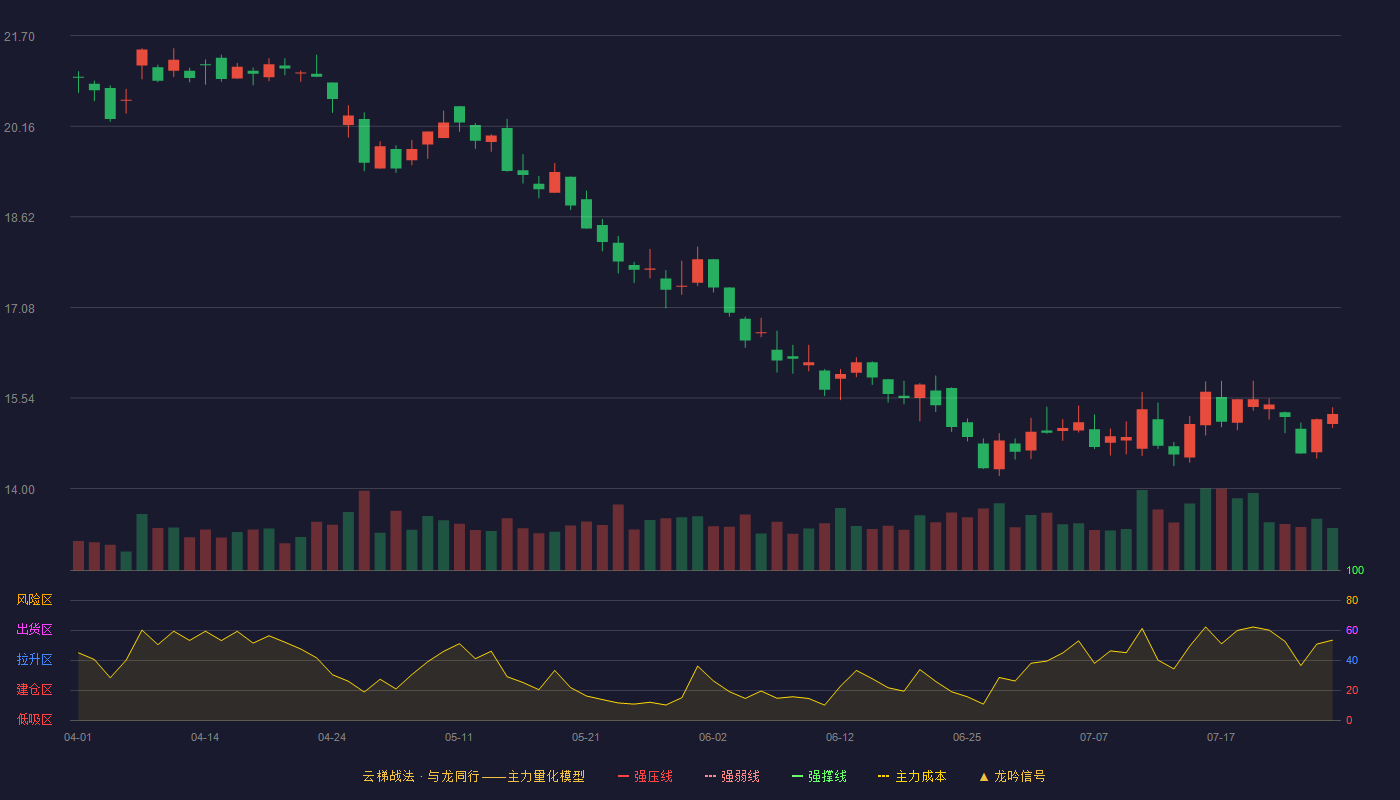1400x800 pixels.
Task: Click the 06-12 date axis label
Action: pyautogui.click(x=840, y=737)
